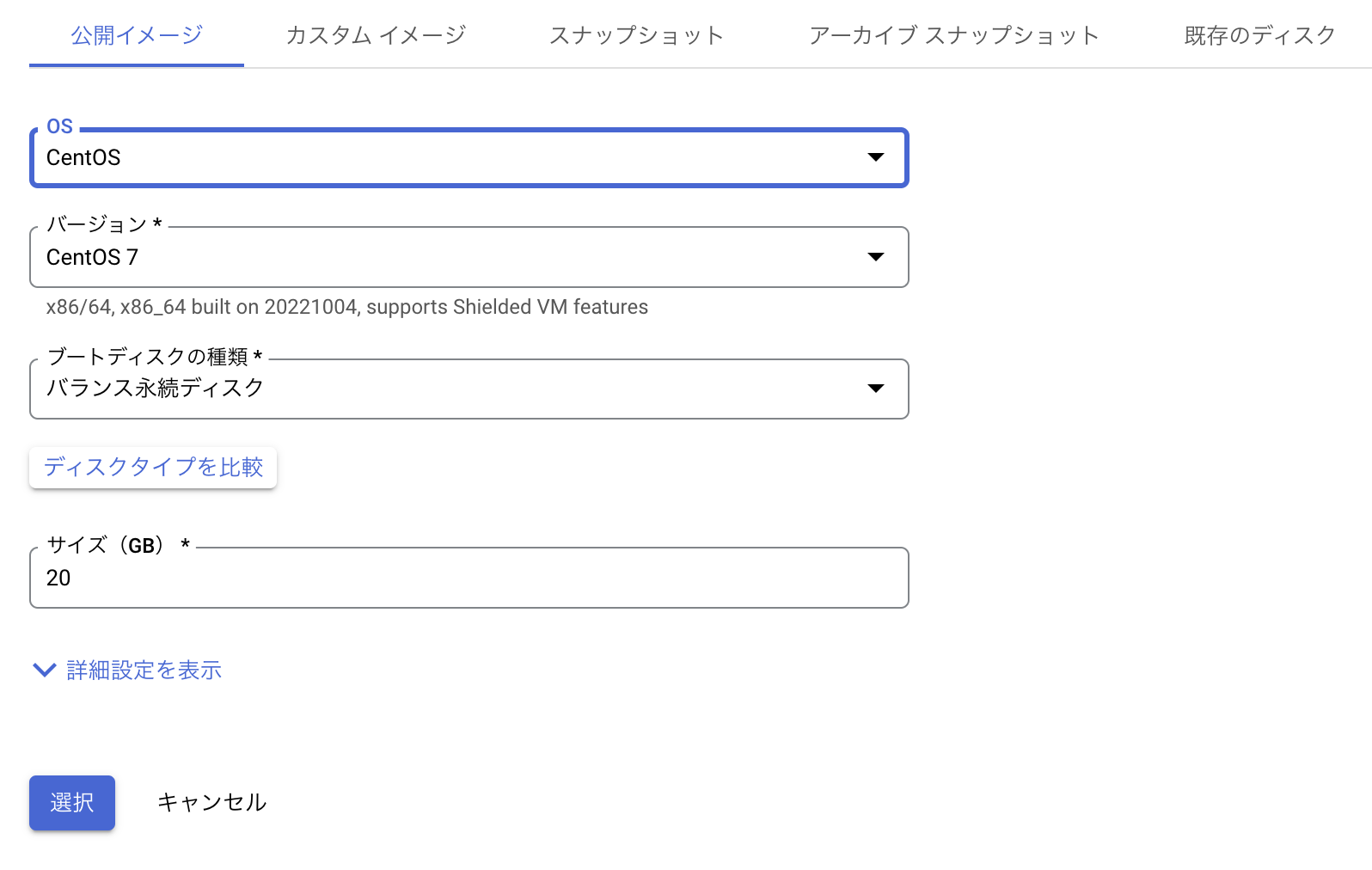Screen dimensions: 1372x870
Task: Open the アーカイブ スナップショット tab
Action: click(x=952, y=35)
